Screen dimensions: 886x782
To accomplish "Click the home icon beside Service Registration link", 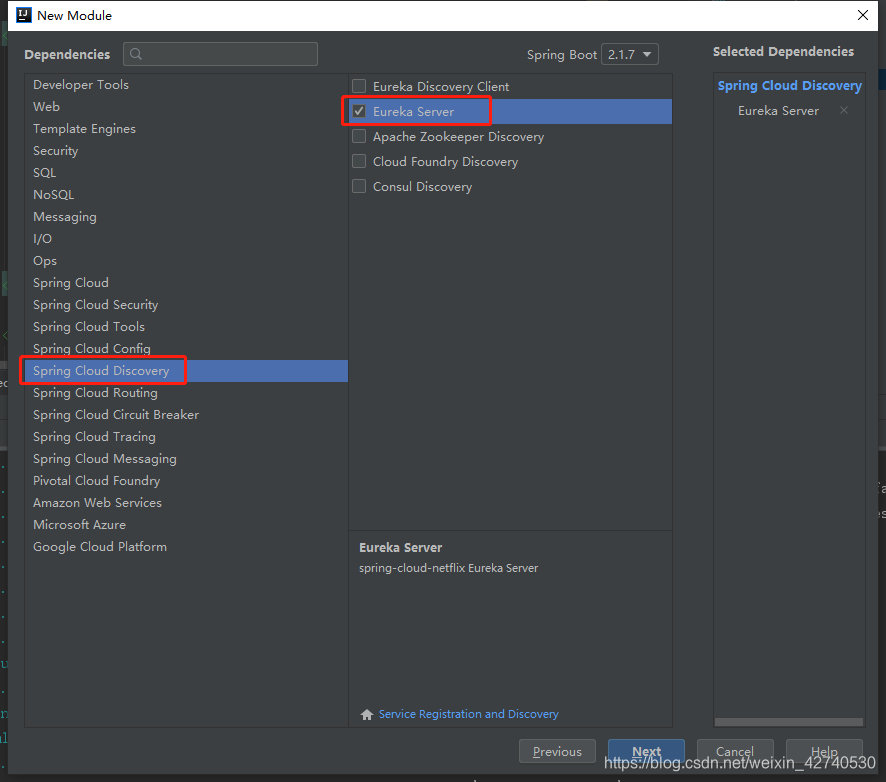I will 367,714.
